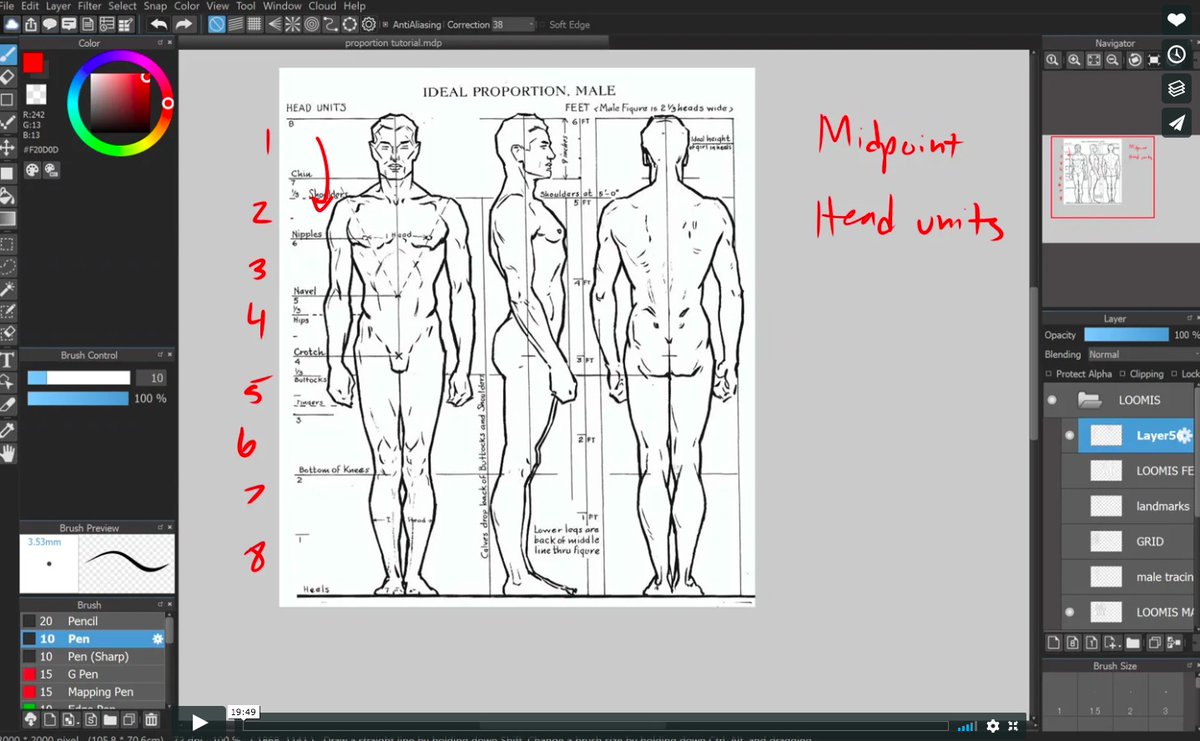1200x741 pixels.
Task: Click the delete brush trash icon
Action: tap(151, 719)
